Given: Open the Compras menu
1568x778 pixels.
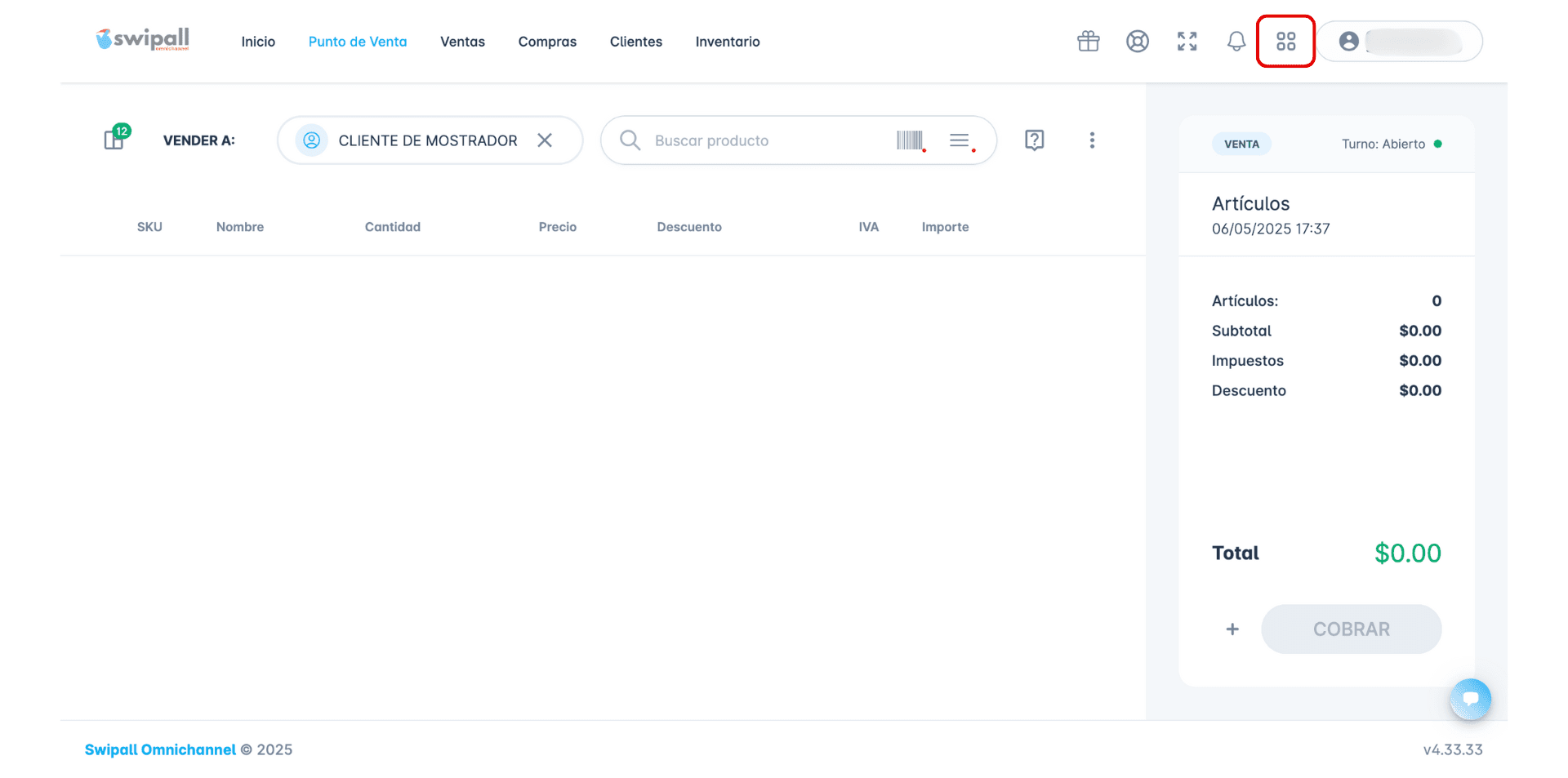Looking at the screenshot, I should (x=547, y=42).
